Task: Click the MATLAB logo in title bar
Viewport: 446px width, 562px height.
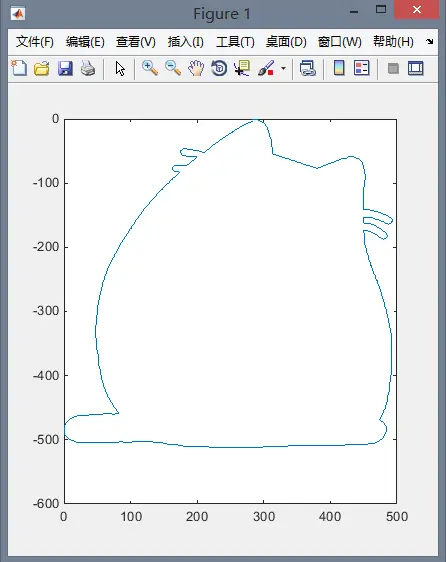Action: (x=18, y=14)
